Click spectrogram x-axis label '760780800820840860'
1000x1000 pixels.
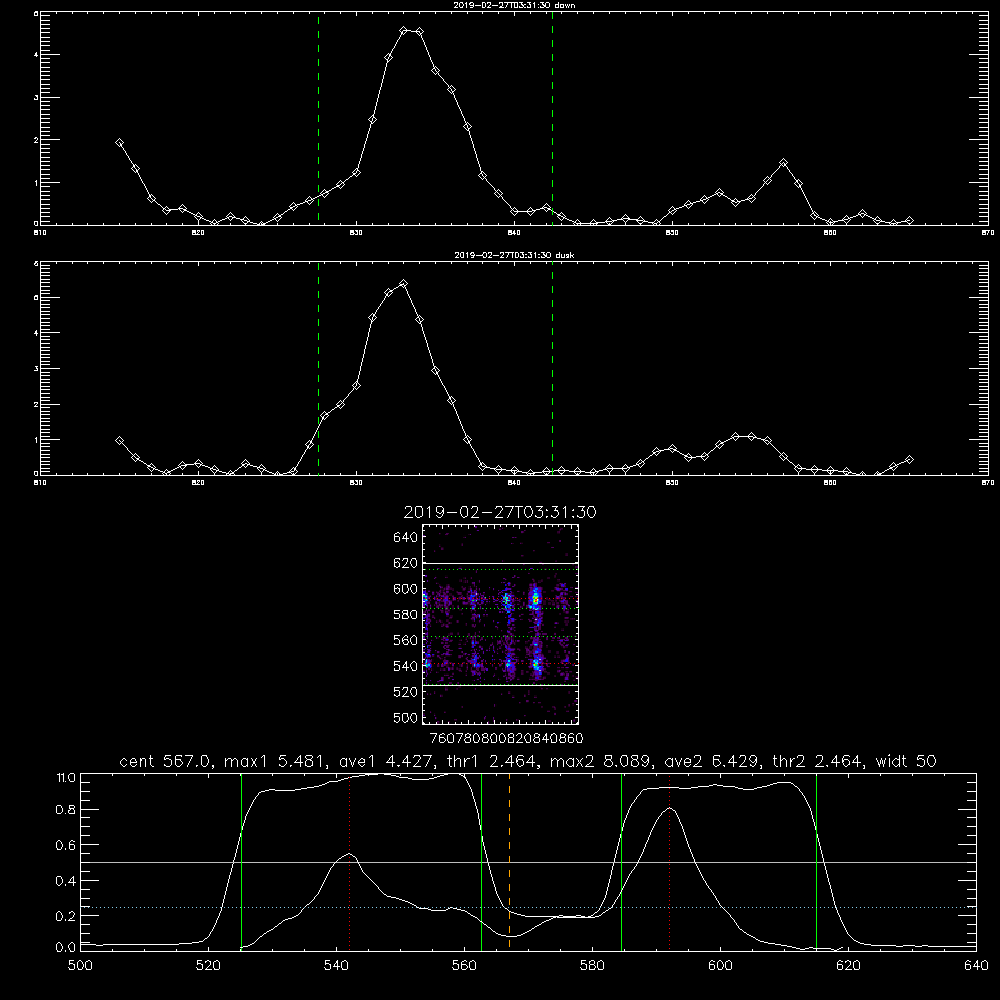(506, 738)
